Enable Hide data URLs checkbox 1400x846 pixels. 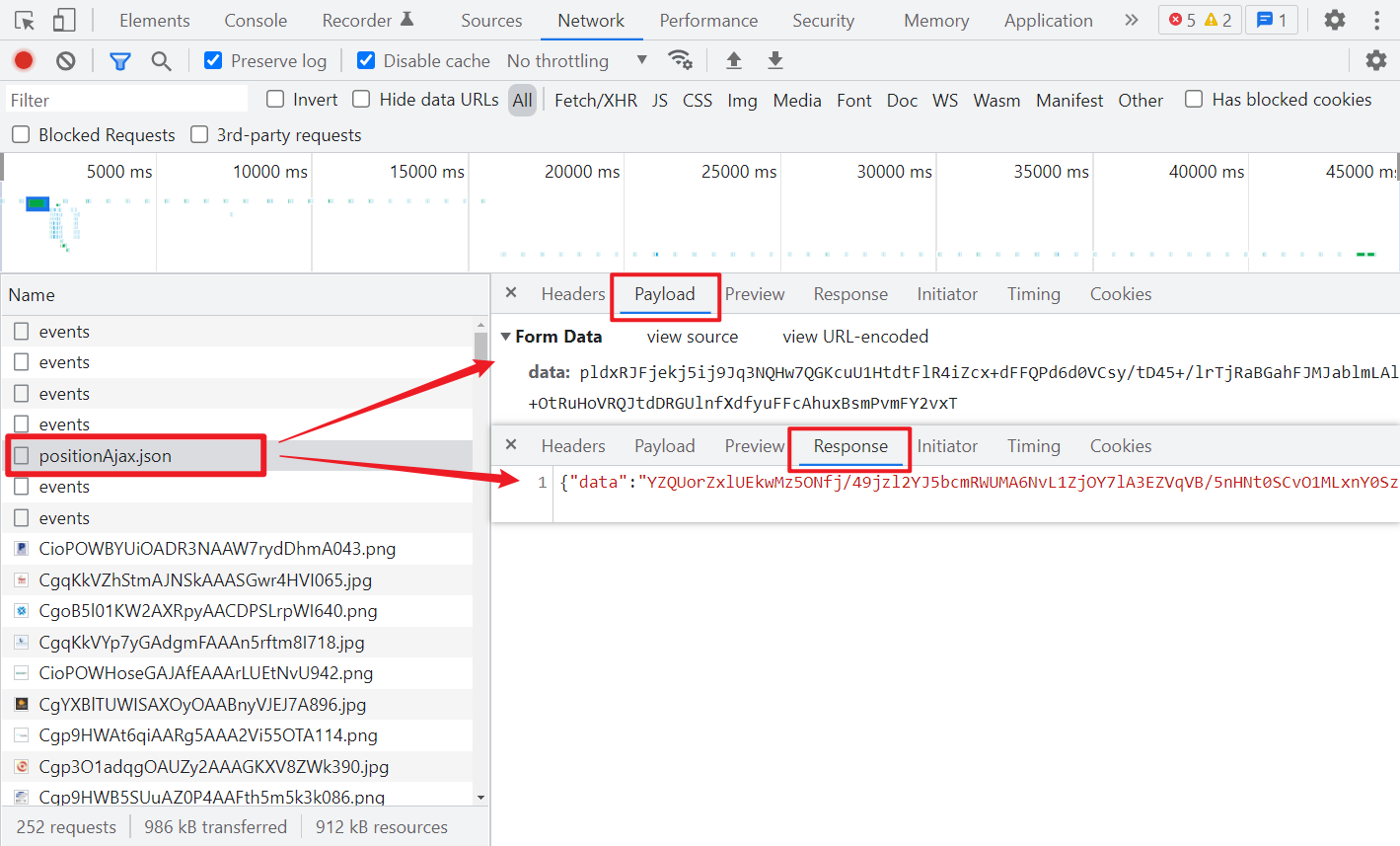pyautogui.click(x=361, y=99)
